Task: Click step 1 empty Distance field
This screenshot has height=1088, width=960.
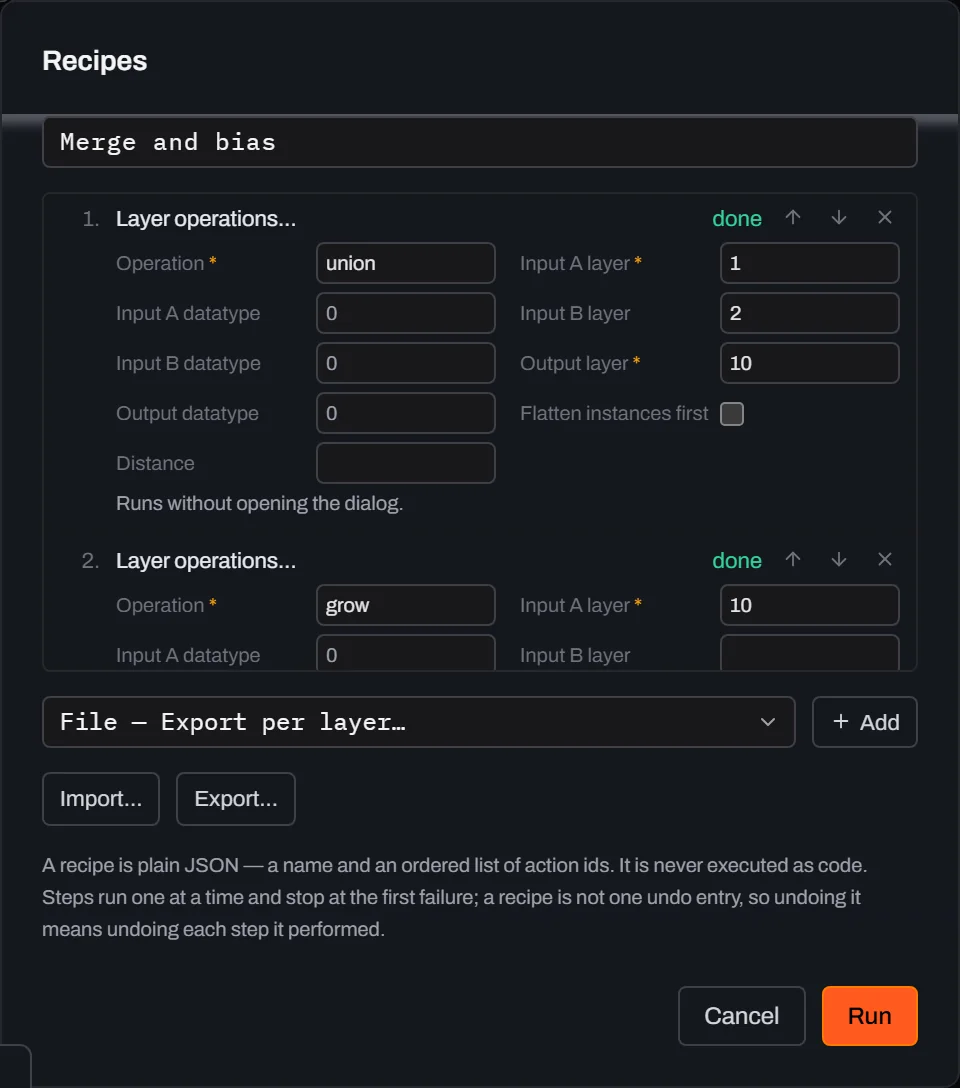Action: (406, 463)
